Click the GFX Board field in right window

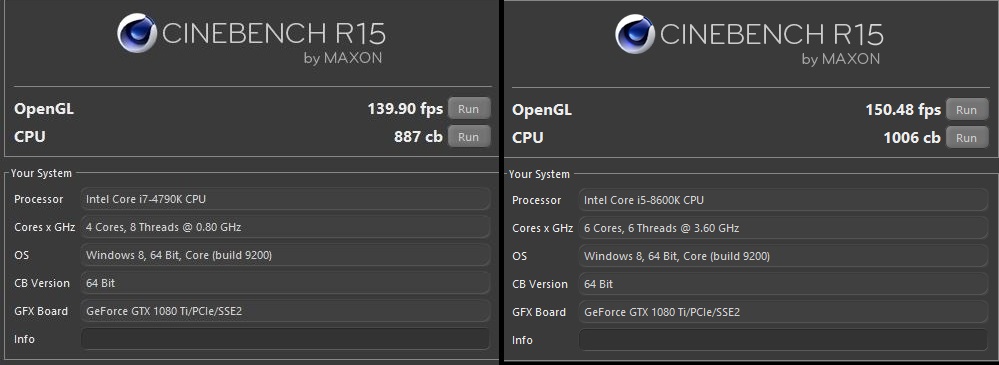tap(784, 311)
